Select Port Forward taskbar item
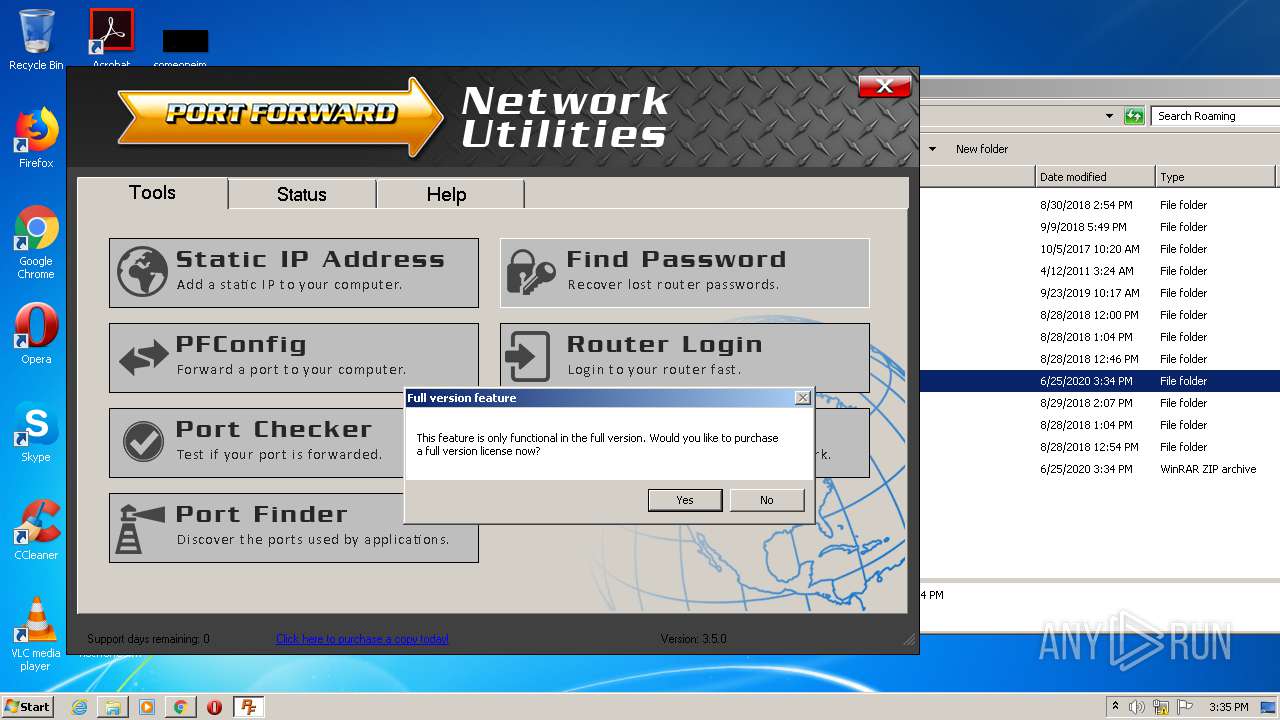The height and width of the screenshot is (720, 1280). [248, 707]
